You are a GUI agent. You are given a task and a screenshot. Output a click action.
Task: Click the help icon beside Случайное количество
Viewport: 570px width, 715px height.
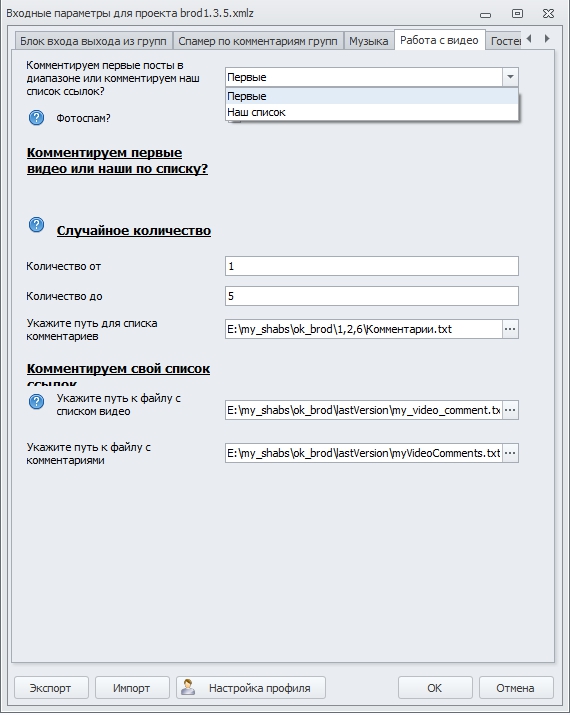pos(36,224)
